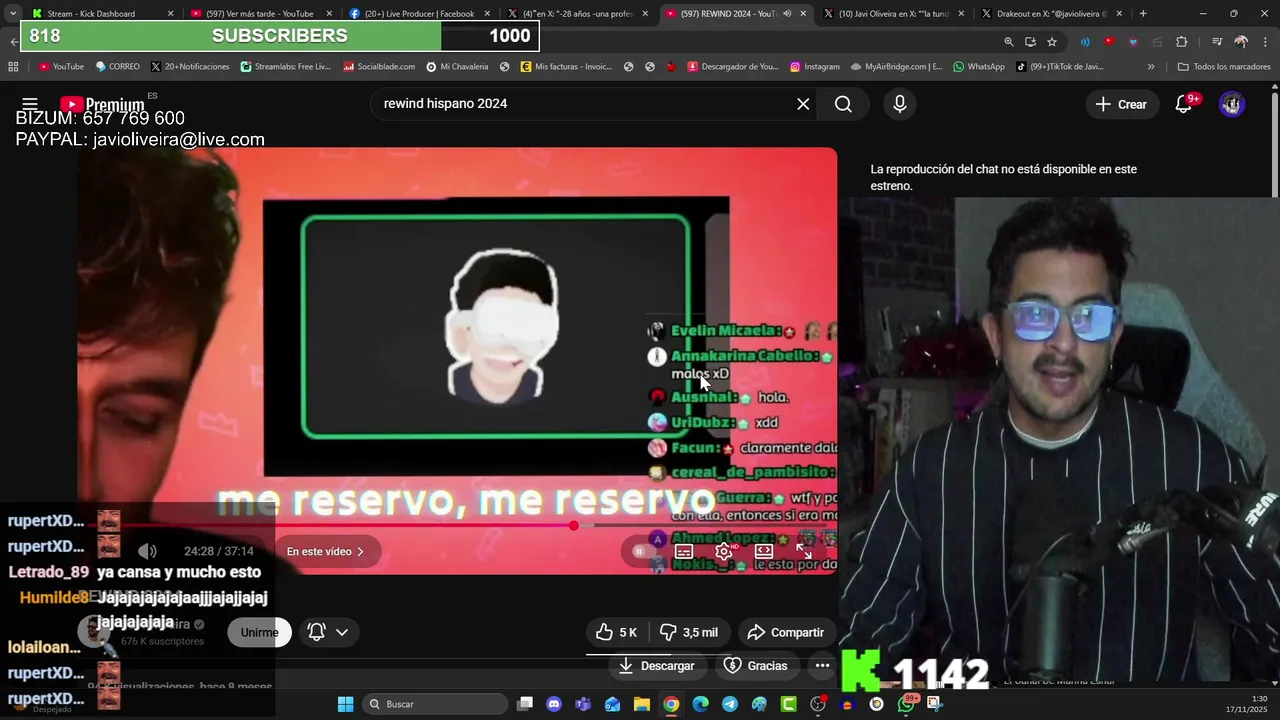Open the YouTube account avatar menu

(1232, 104)
